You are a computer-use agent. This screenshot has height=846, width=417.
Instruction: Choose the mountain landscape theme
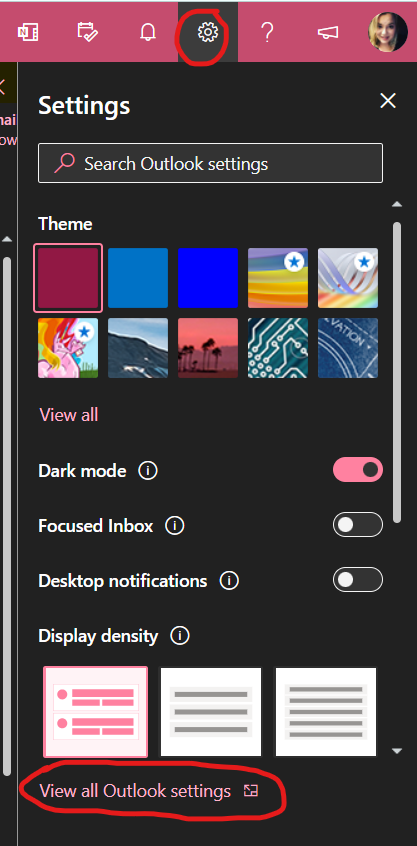138,348
